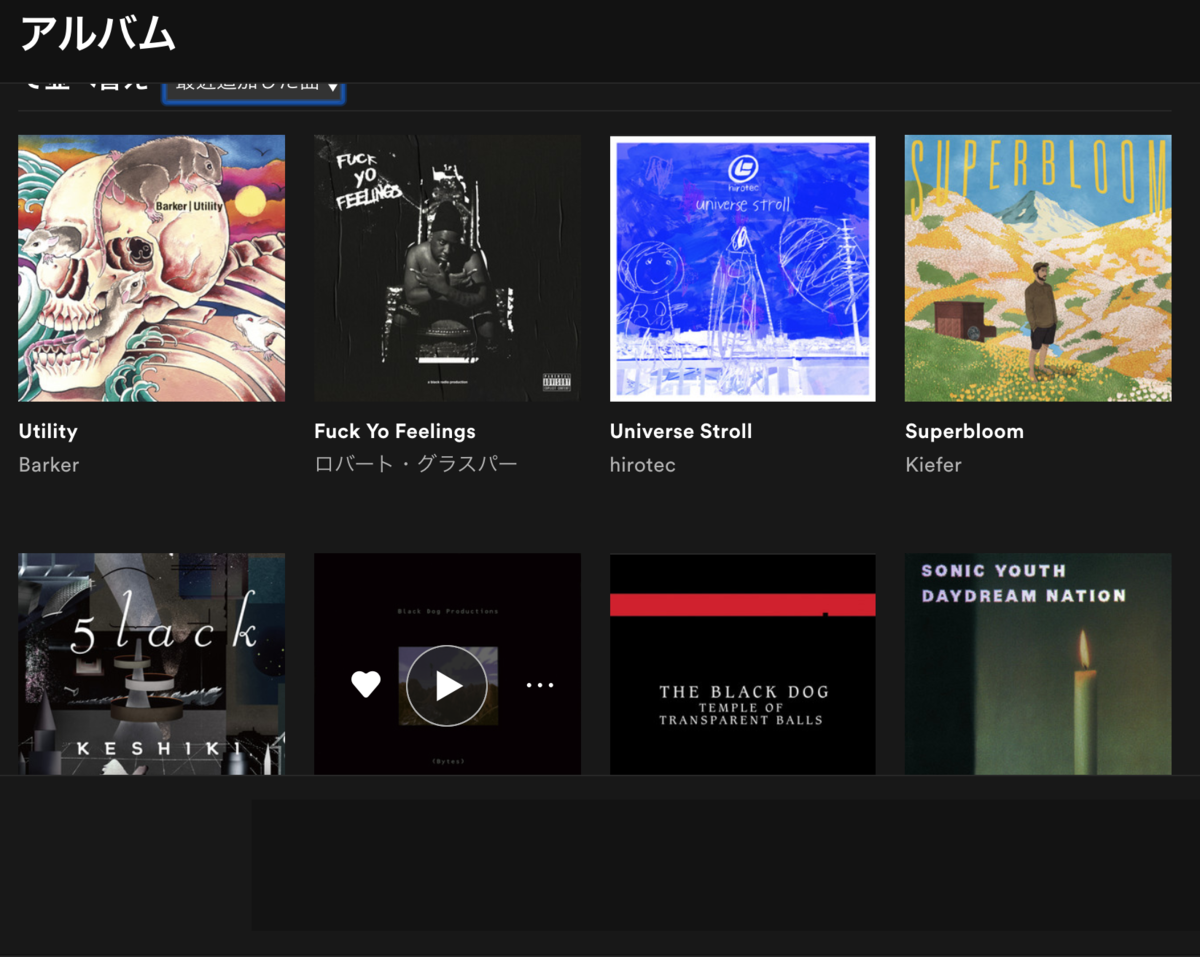Open the Universe Stroll album cover

click(743, 268)
